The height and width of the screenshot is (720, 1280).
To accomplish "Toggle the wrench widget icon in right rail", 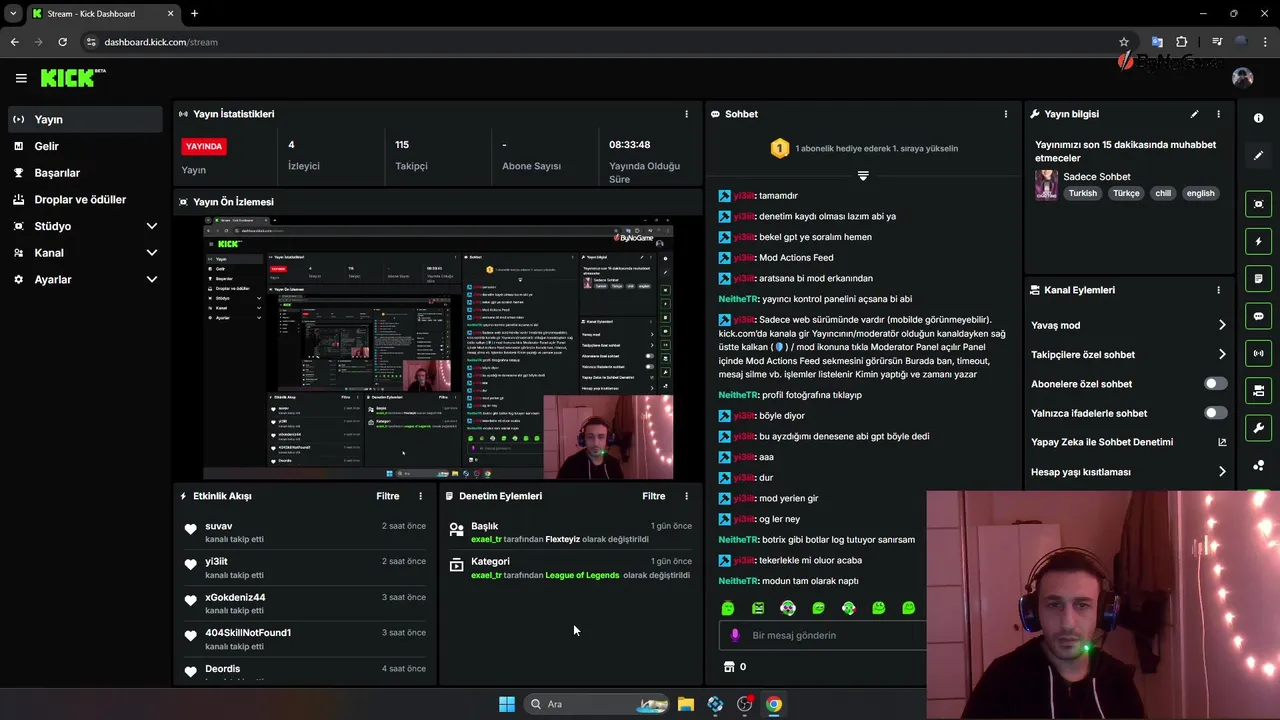I will 1258,428.
